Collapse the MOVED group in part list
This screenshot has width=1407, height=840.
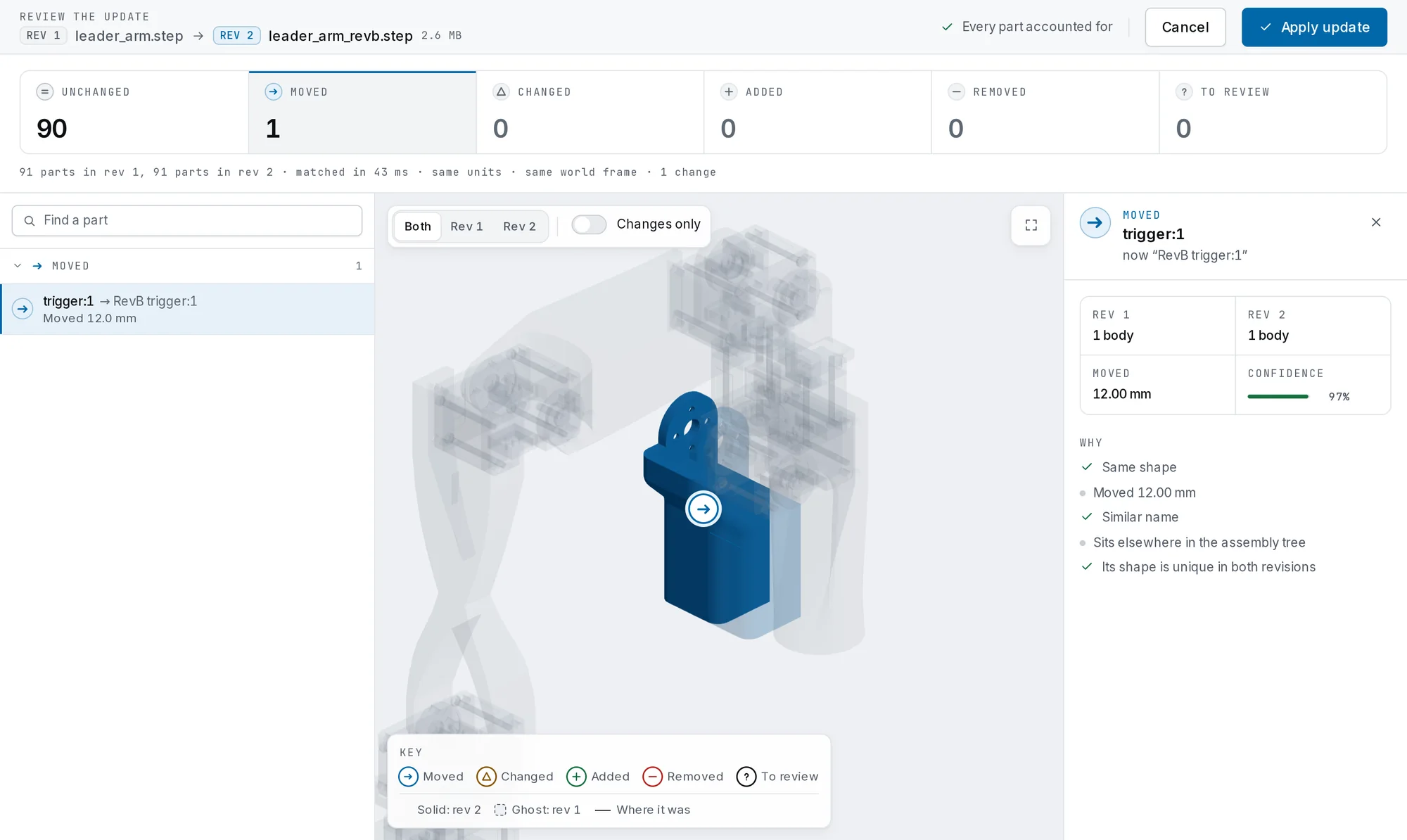18,266
